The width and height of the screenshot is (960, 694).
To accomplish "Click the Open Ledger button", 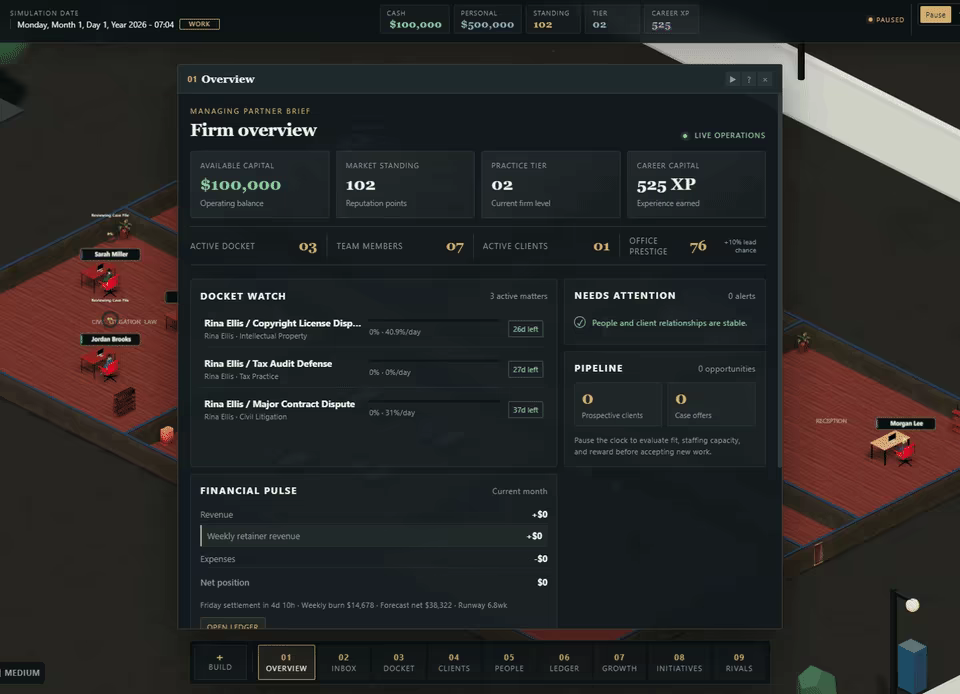I will click(x=233, y=625).
